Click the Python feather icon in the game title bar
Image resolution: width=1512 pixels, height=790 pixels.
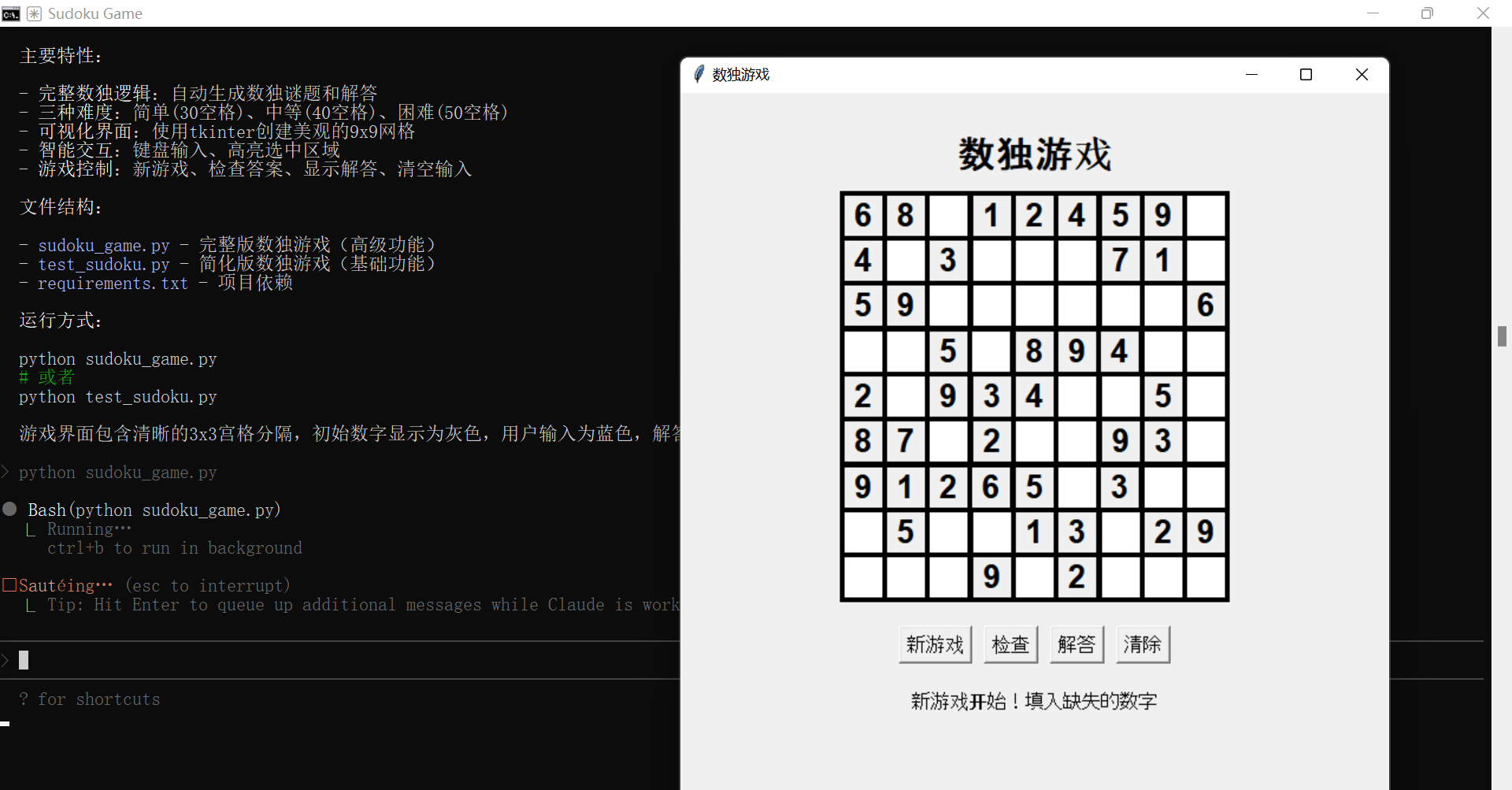coord(699,74)
